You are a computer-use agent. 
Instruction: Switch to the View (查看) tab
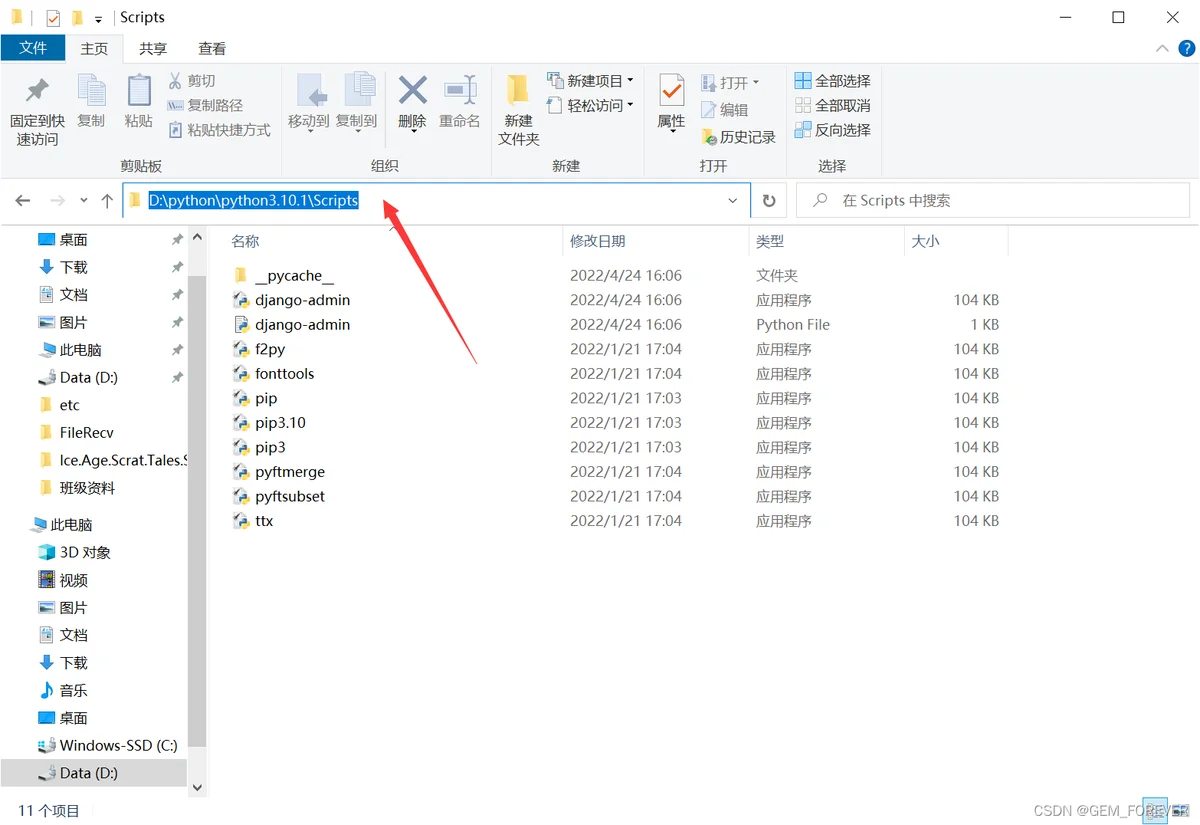coord(212,48)
